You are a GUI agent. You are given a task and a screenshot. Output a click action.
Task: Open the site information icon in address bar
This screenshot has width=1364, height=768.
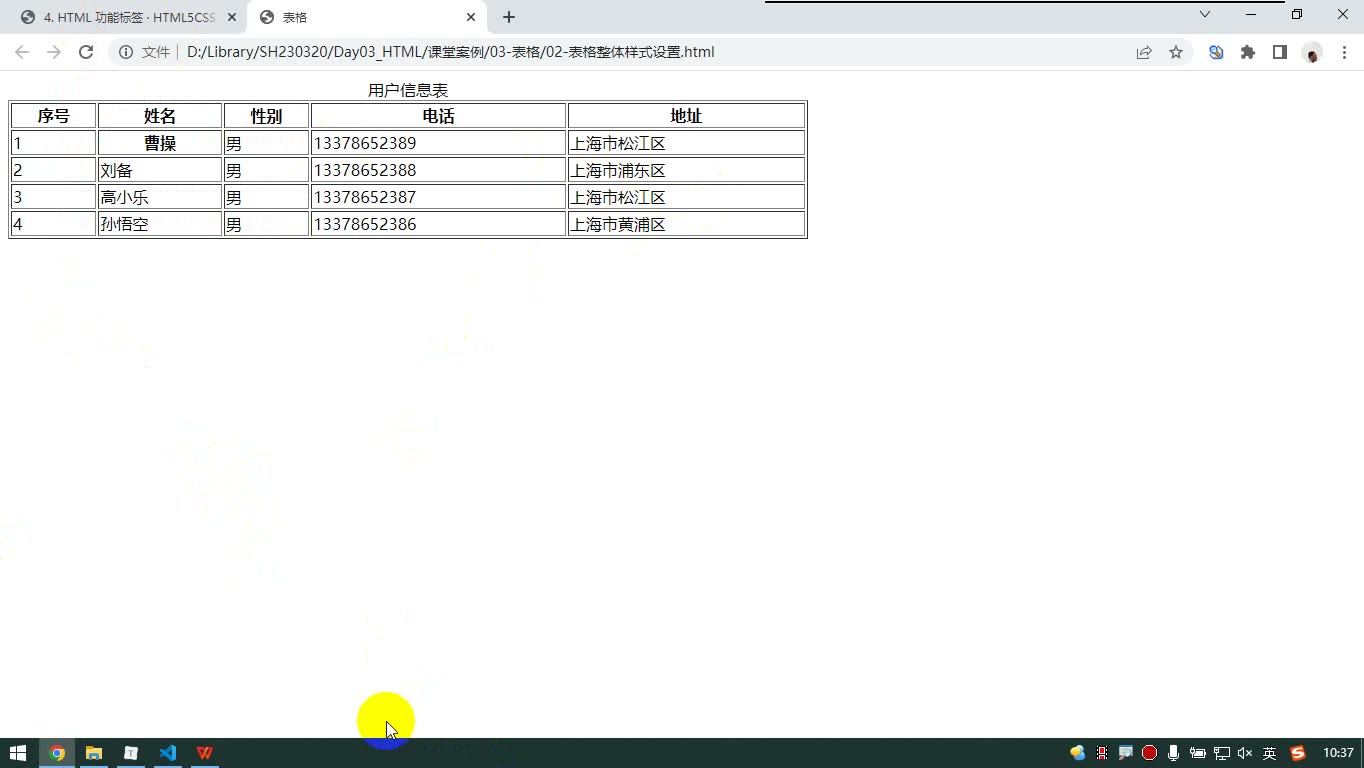[x=126, y=52]
